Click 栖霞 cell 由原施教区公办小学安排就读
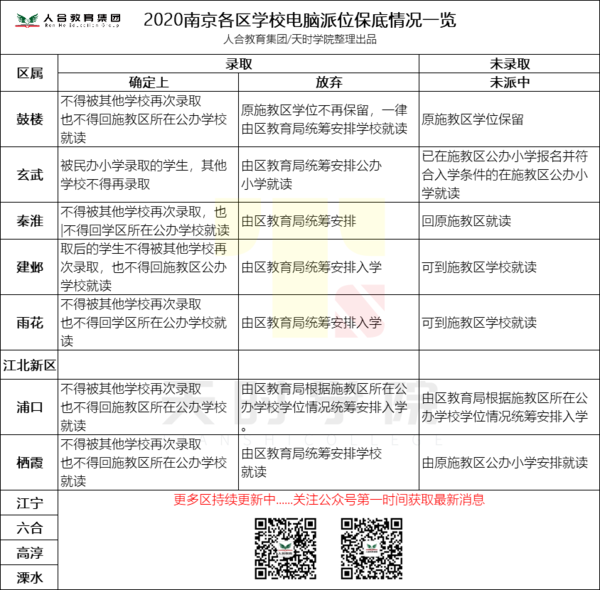Screen dimensions: 600x590 (509, 463)
